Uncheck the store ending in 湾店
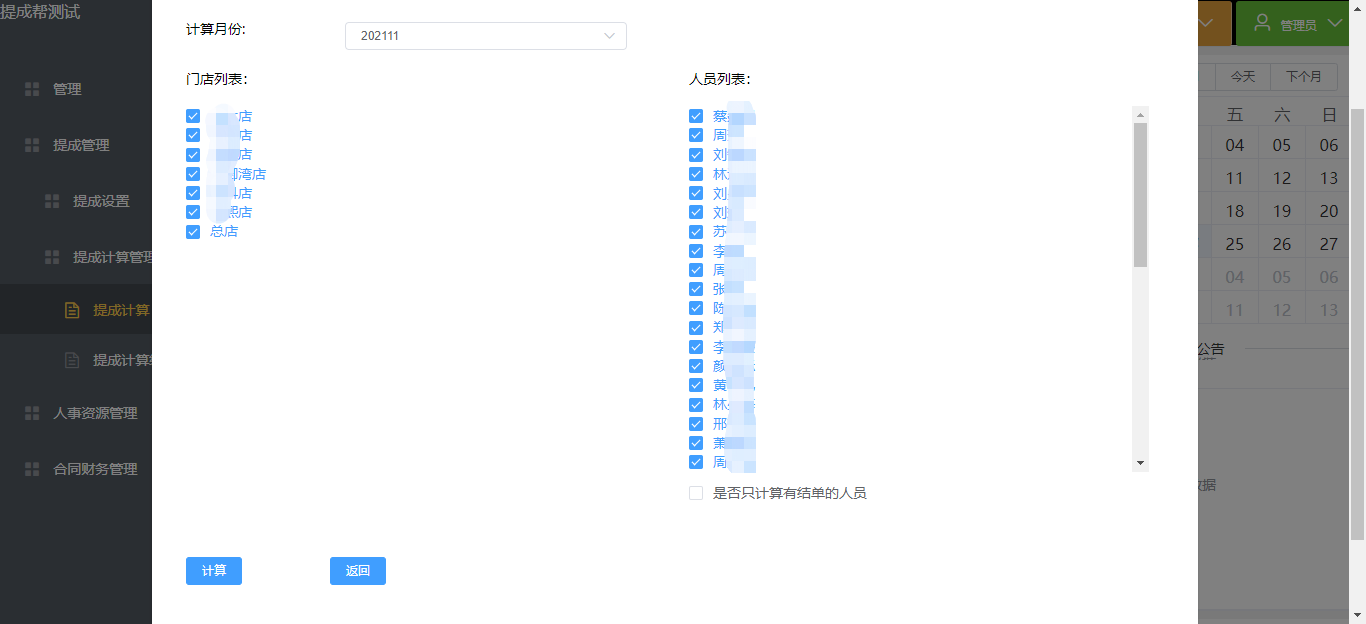The height and width of the screenshot is (624, 1366). [x=193, y=173]
